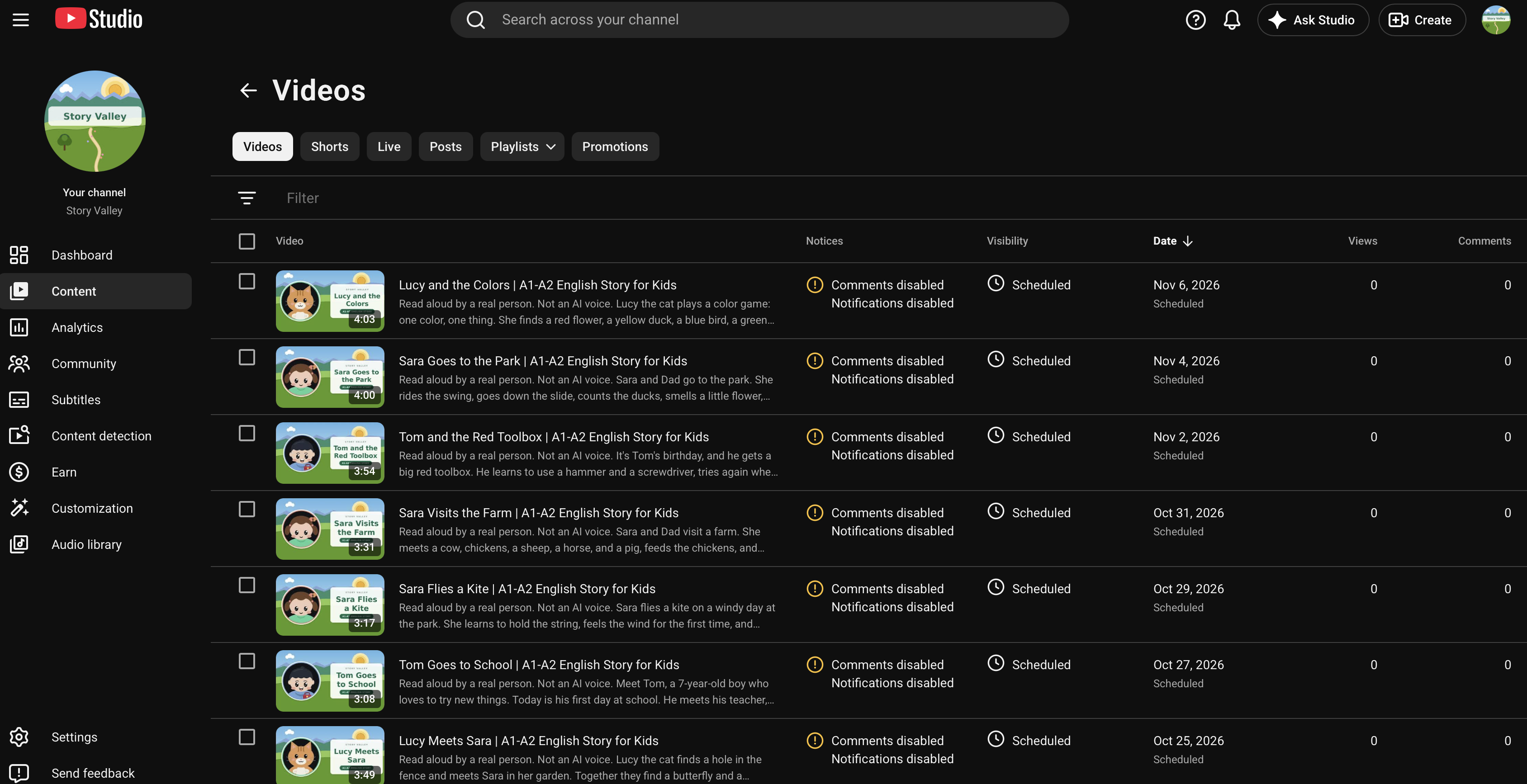The height and width of the screenshot is (784, 1527).
Task: Tick the select-all checkbox in the table header
Action: 247,241
